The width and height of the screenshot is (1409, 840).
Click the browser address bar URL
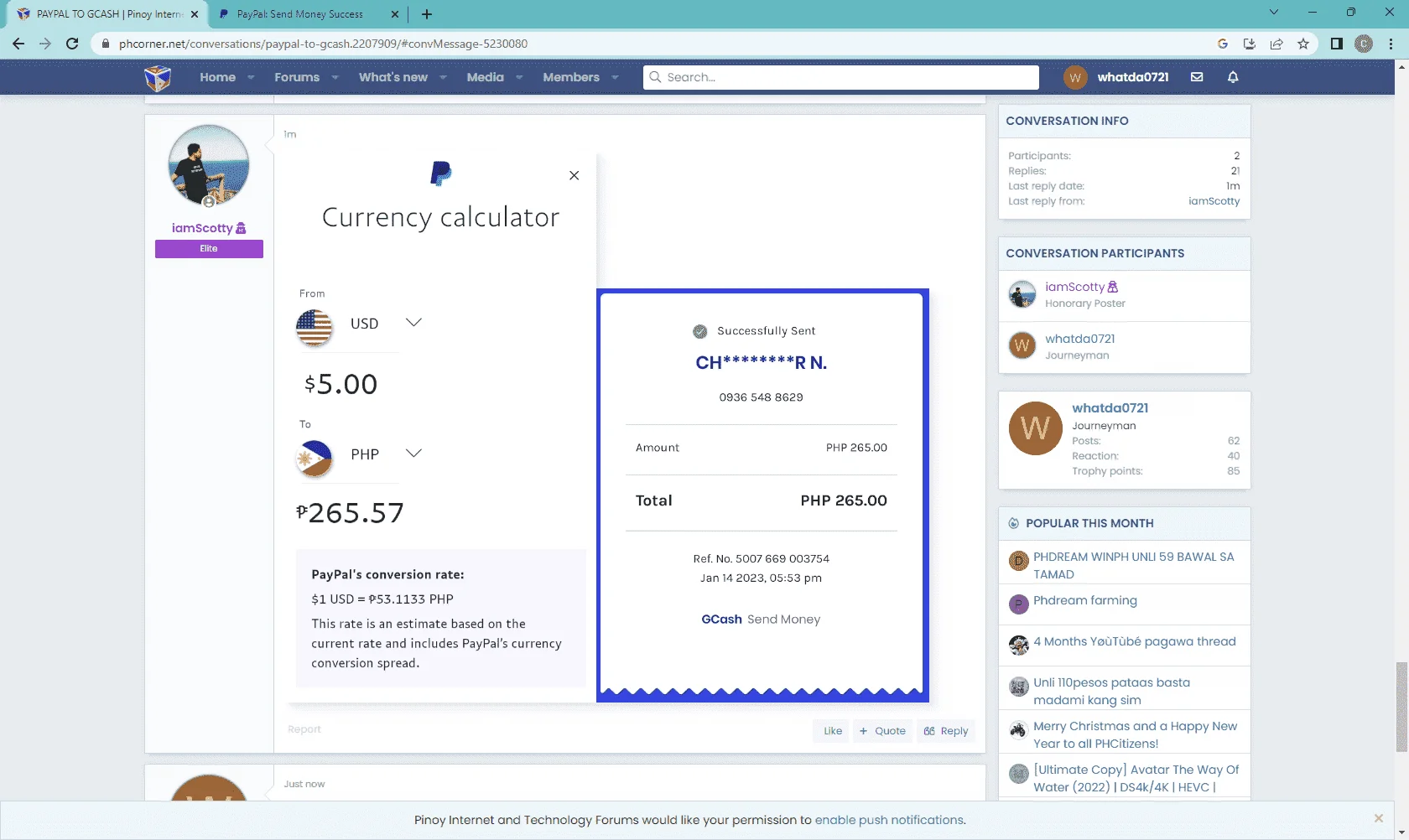click(x=323, y=44)
